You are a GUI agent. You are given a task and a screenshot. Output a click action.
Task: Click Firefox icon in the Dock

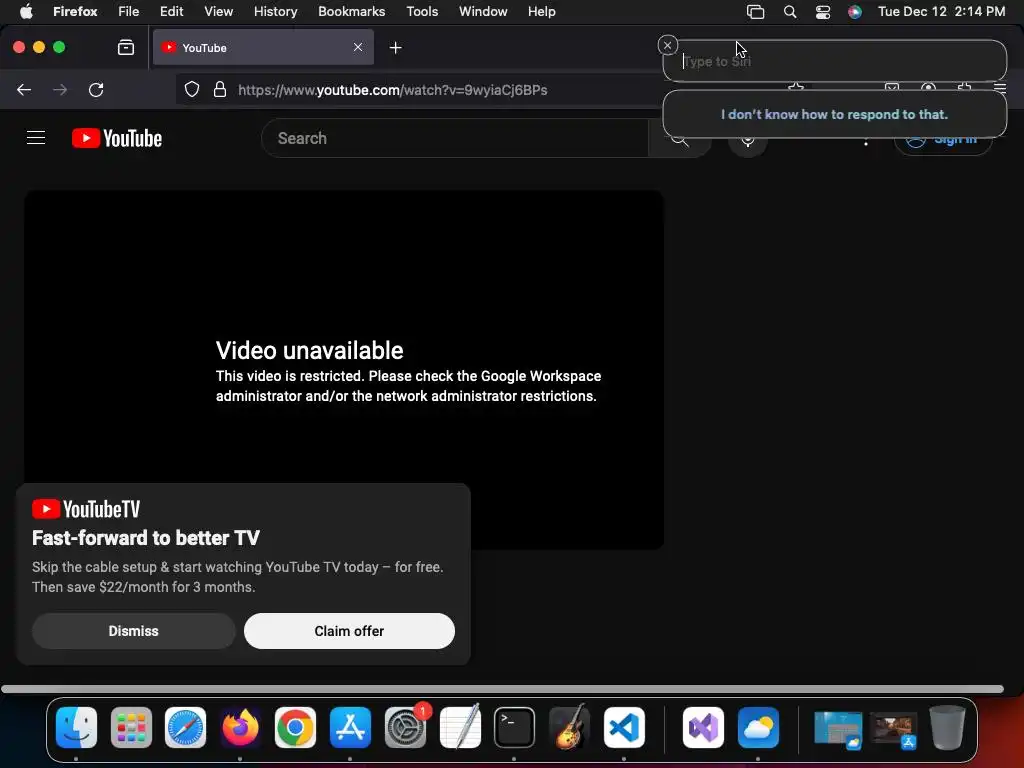click(x=240, y=727)
